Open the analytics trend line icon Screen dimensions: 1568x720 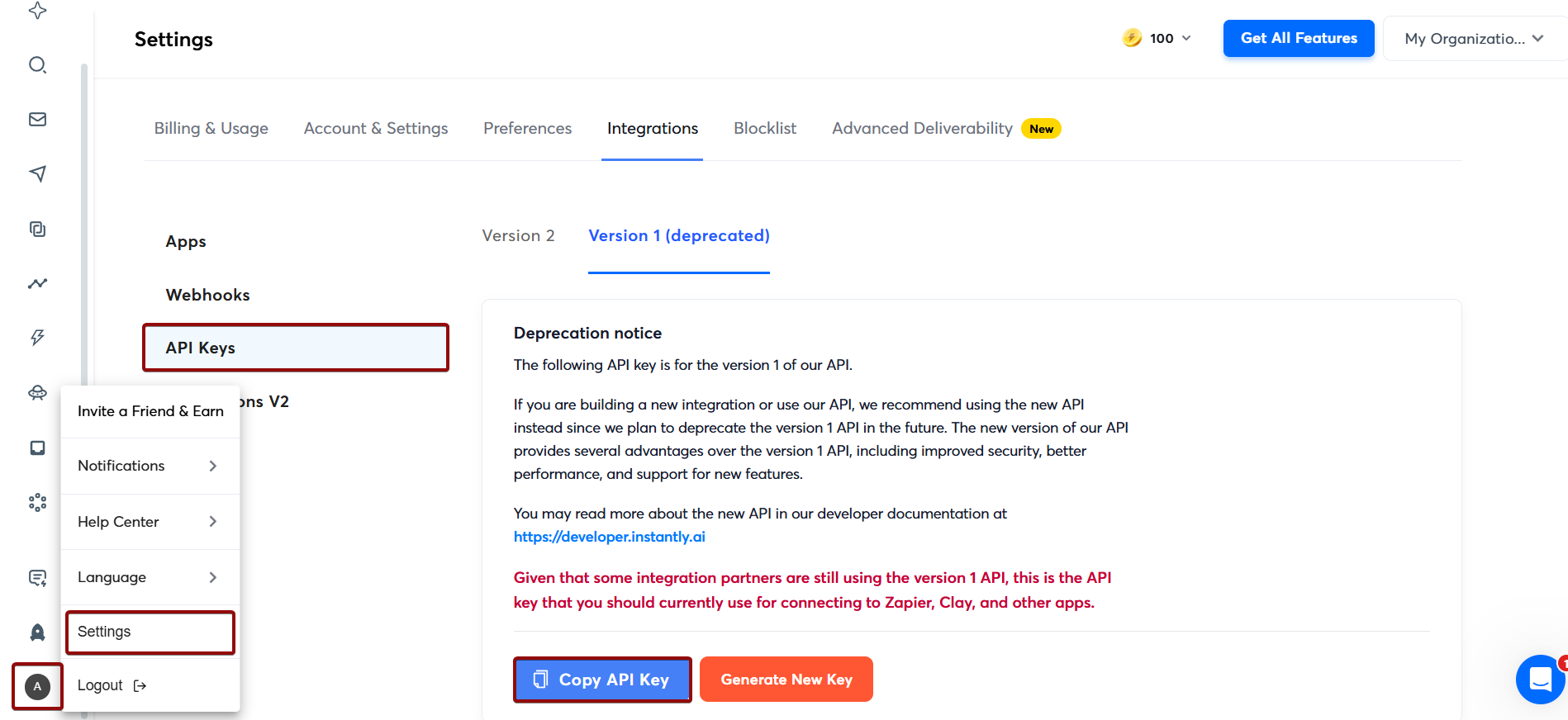(37, 283)
